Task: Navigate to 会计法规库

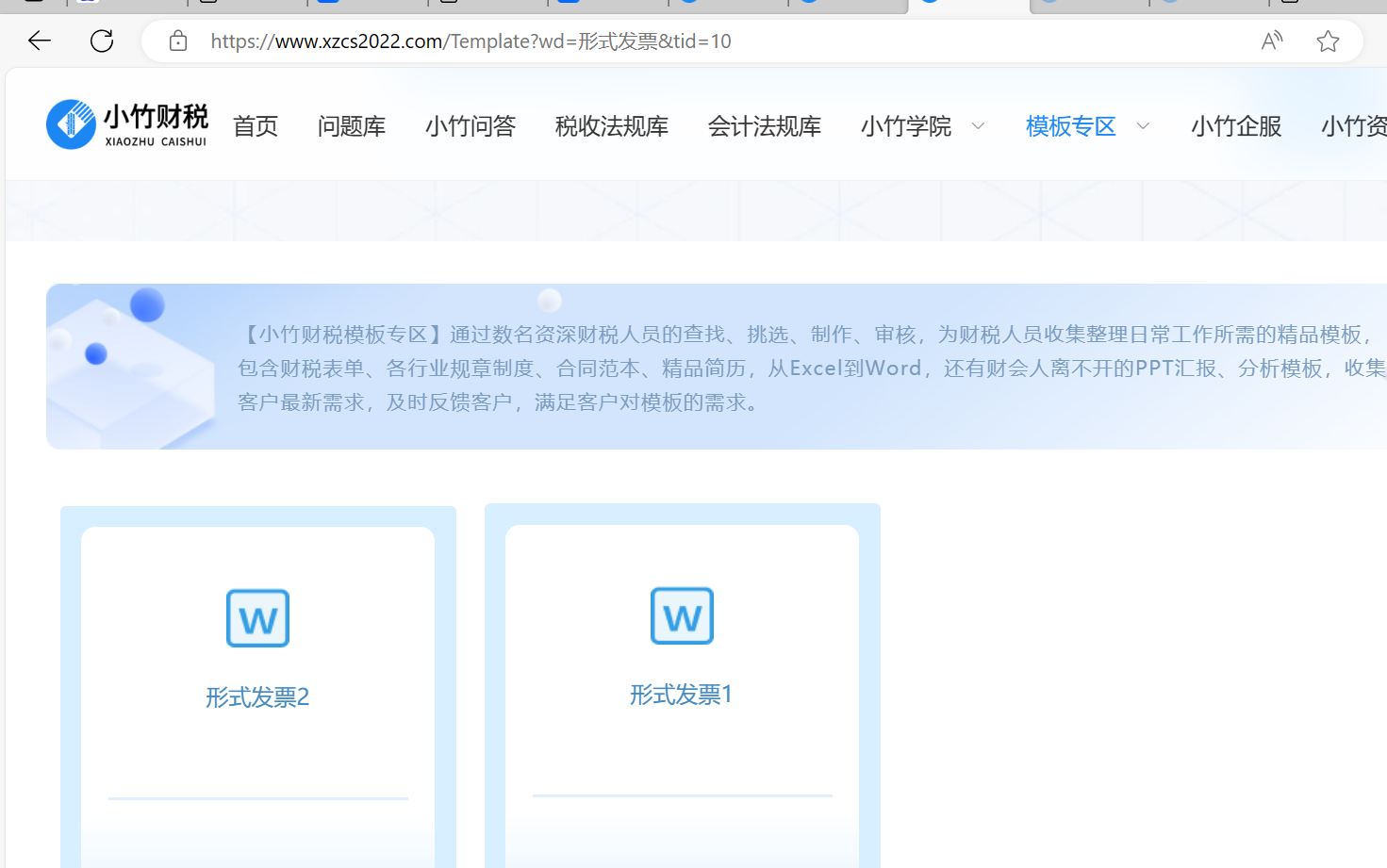Action: click(x=765, y=126)
